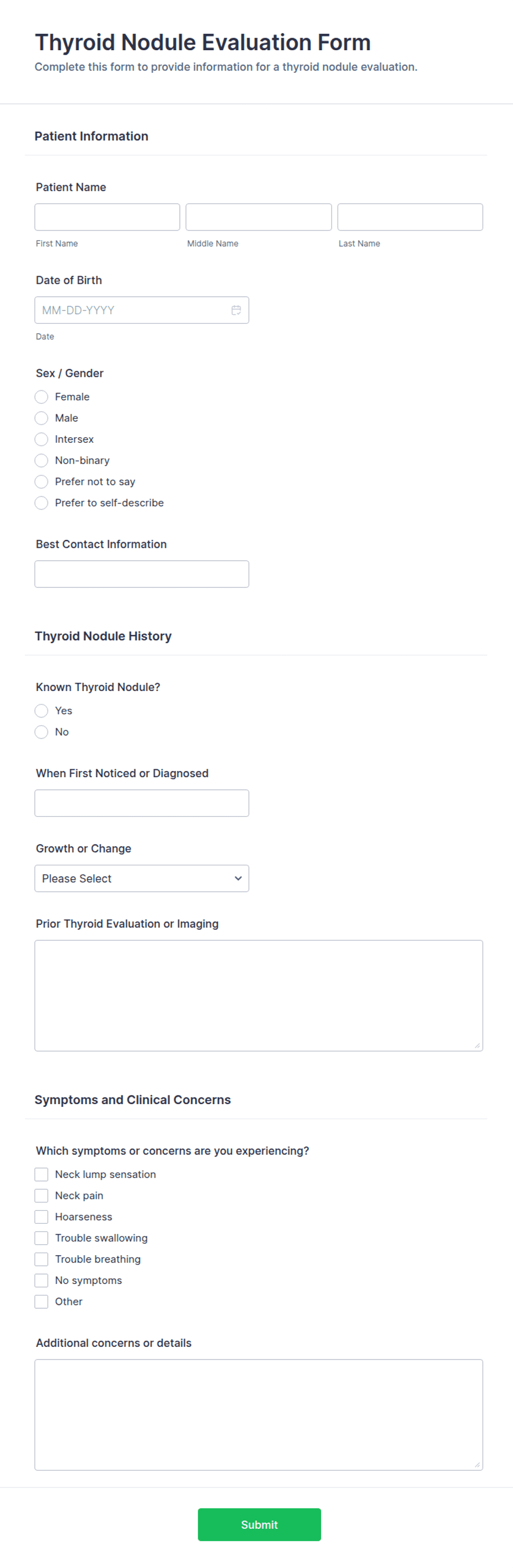The width and height of the screenshot is (513, 1568).
Task: Focus the When First Noticed or Diagnosed field
Action: click(142, 803)
